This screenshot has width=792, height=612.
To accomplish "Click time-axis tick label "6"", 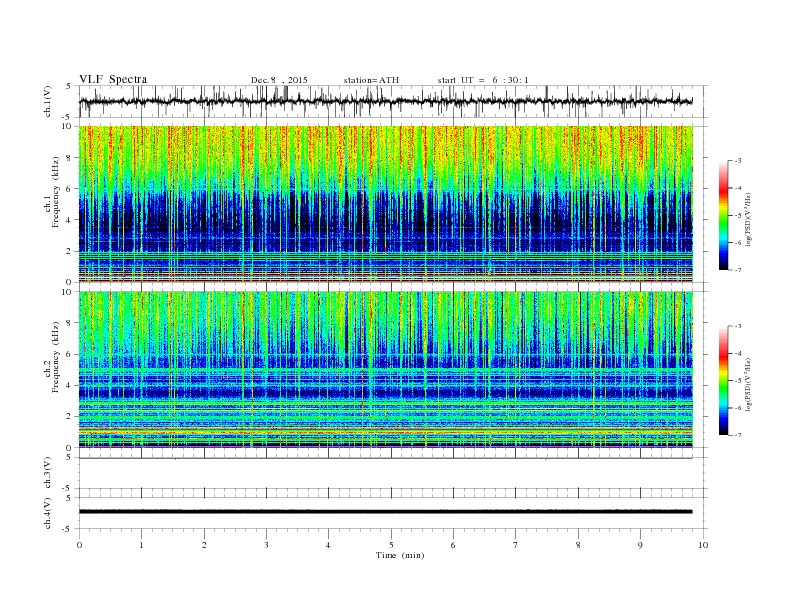I will tap(453, 545).
